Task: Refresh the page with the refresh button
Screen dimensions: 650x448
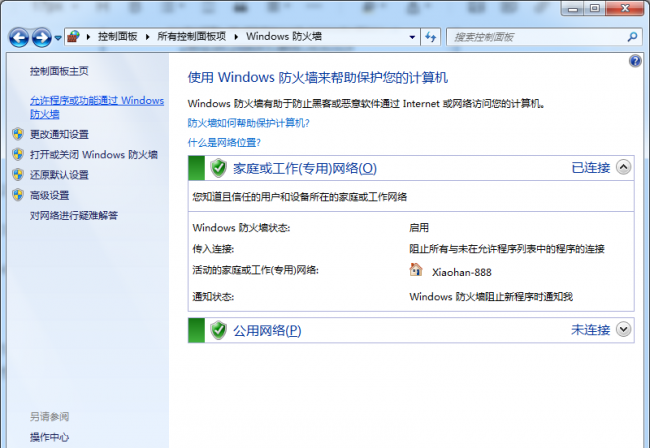Action: tap(431, 37)
